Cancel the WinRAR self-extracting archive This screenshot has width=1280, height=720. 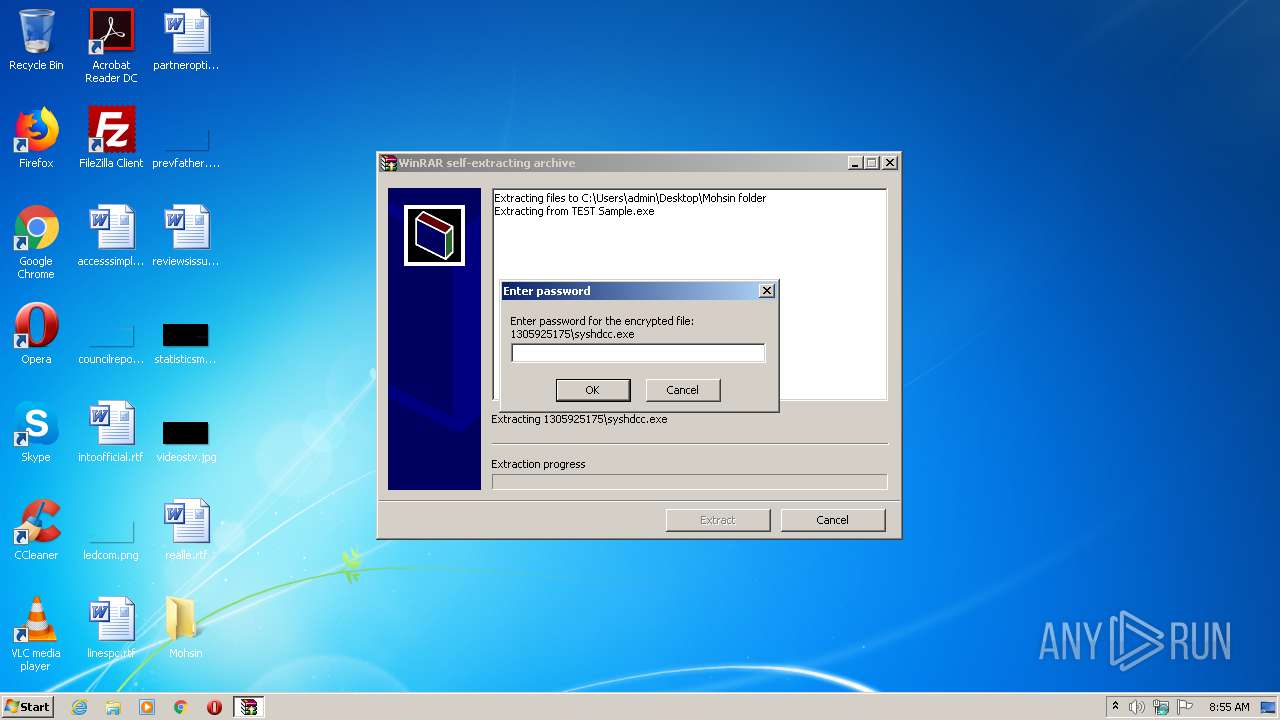833,520
